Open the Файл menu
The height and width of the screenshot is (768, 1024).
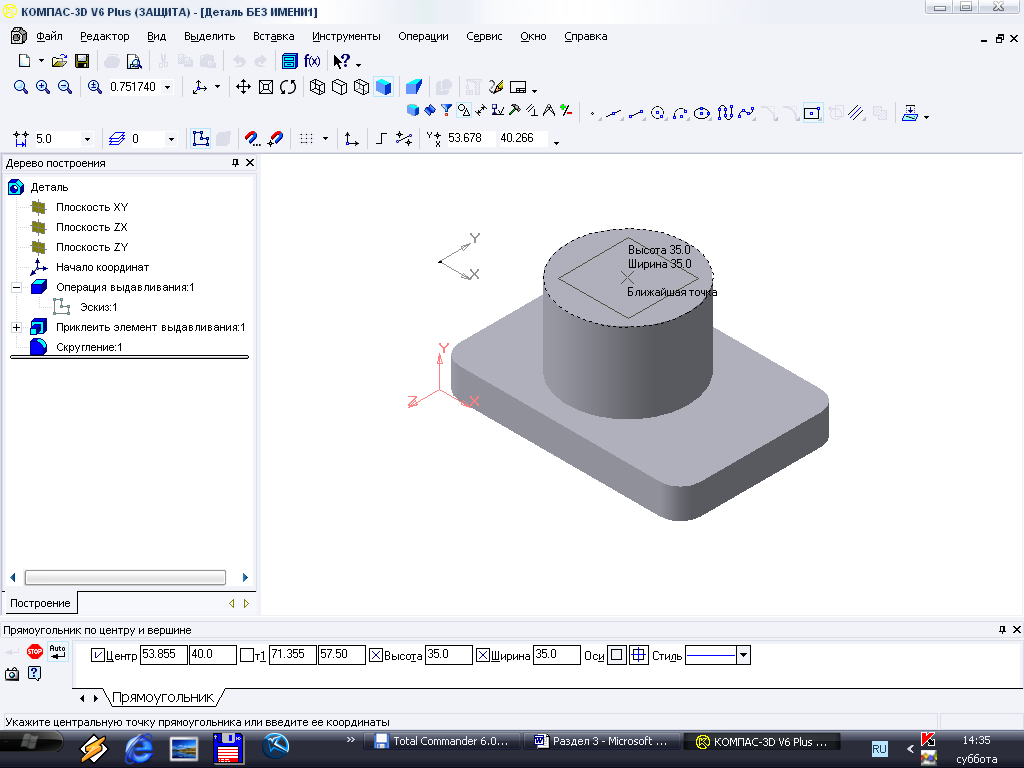tap(49, 37)
